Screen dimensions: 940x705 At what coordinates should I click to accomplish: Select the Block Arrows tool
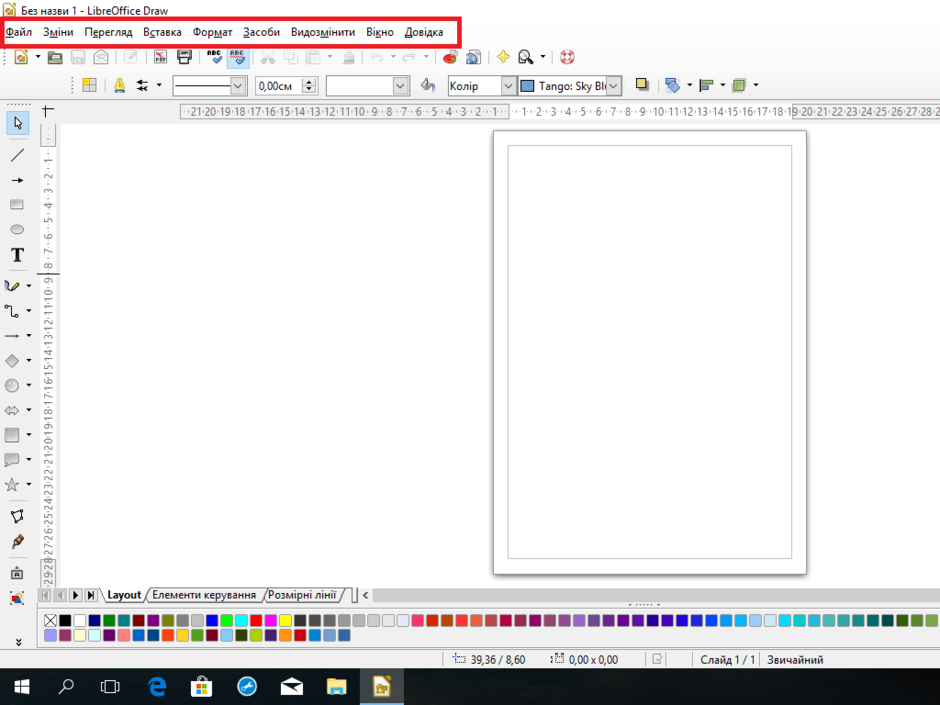point(13,411)
